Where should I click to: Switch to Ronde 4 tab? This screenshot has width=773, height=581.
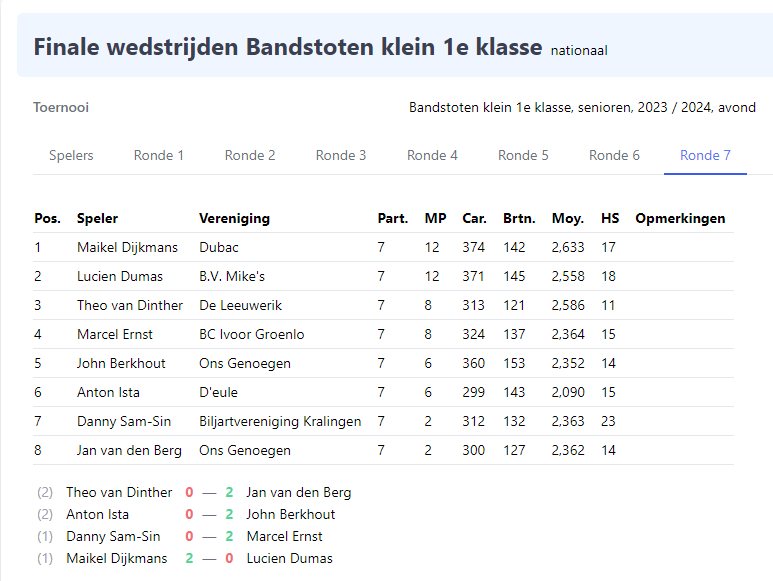[432, 155]
